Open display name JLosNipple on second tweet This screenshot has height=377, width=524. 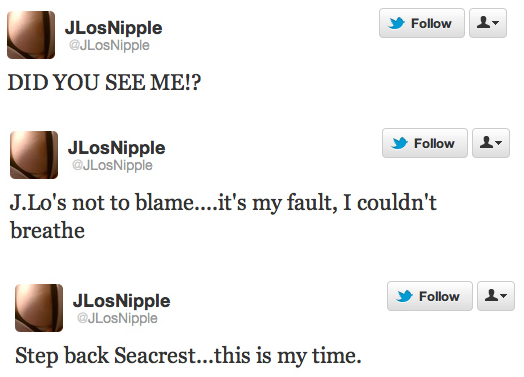[x=117, y=148]
